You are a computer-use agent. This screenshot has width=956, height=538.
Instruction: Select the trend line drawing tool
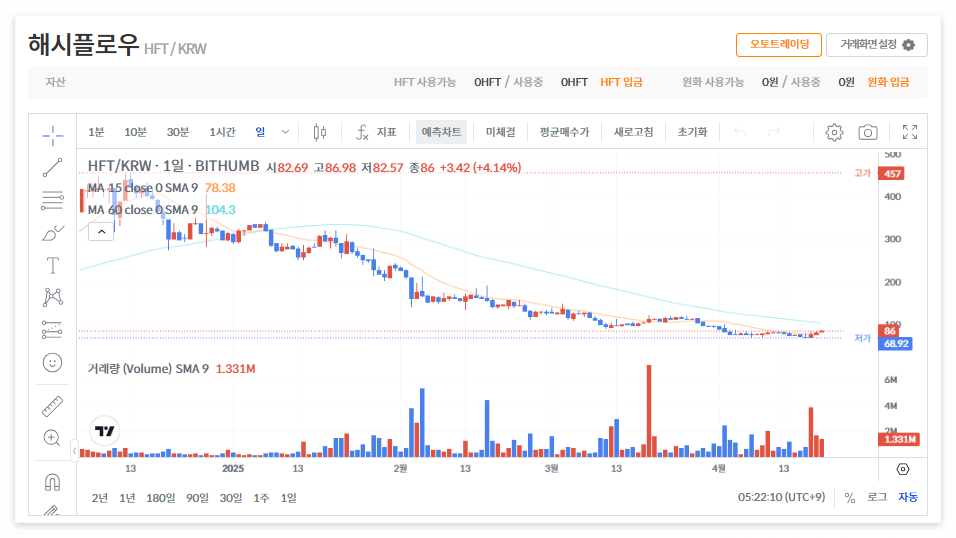[x=52, y=168]
